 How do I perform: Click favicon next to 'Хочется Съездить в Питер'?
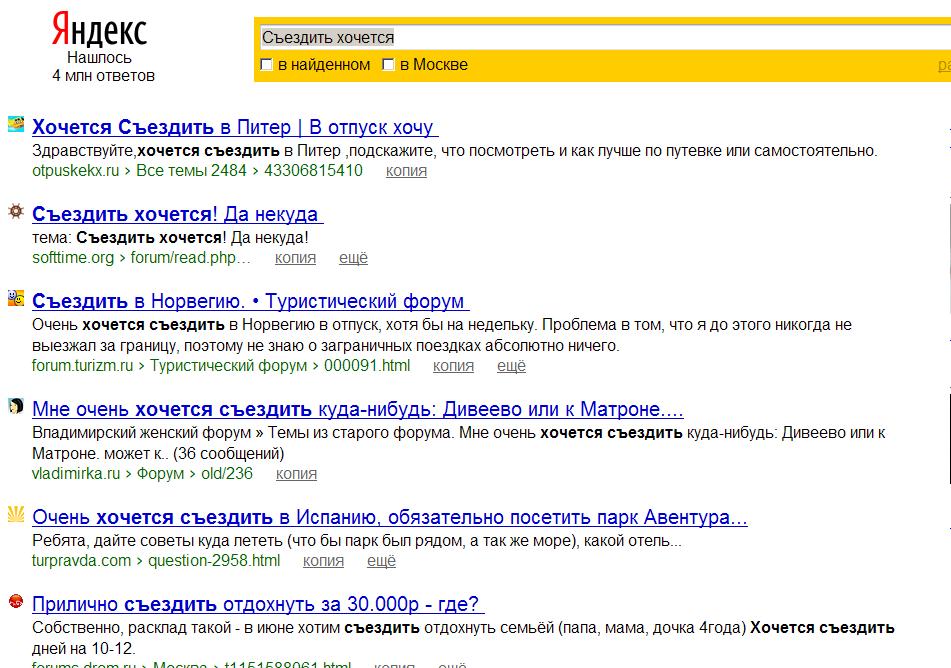[x=16, y=123]
